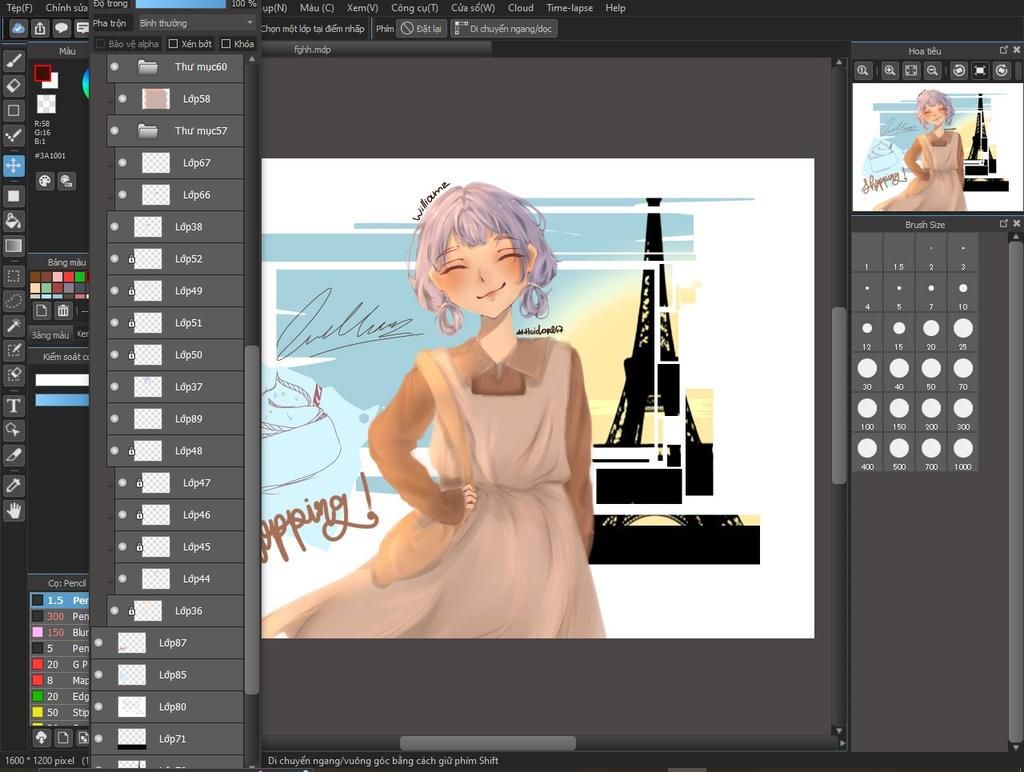The image size is (1024, 772).
Task: Hide the Lớp38 layer
Action: 114,227
